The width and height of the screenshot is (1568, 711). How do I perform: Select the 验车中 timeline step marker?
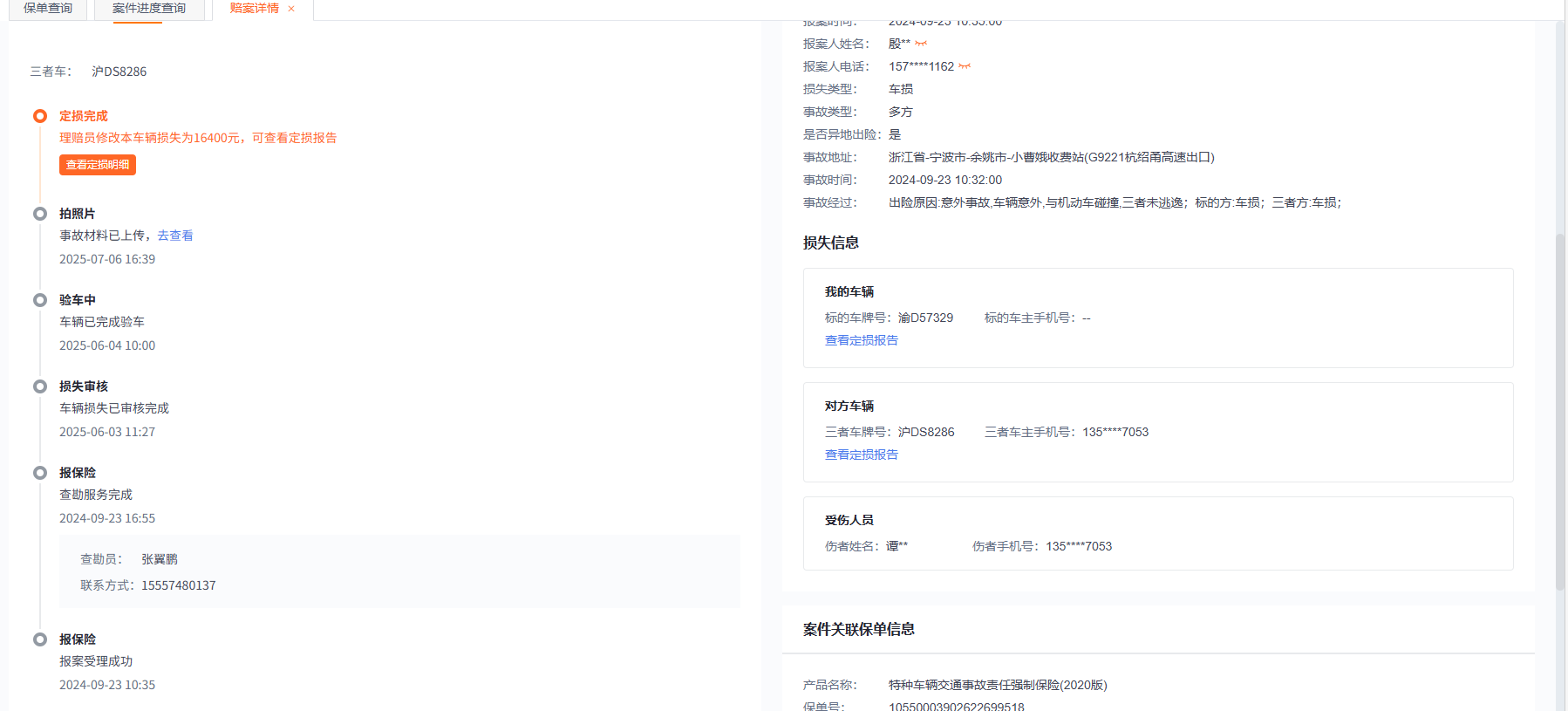pyautogui.click(x=40, y=300)
